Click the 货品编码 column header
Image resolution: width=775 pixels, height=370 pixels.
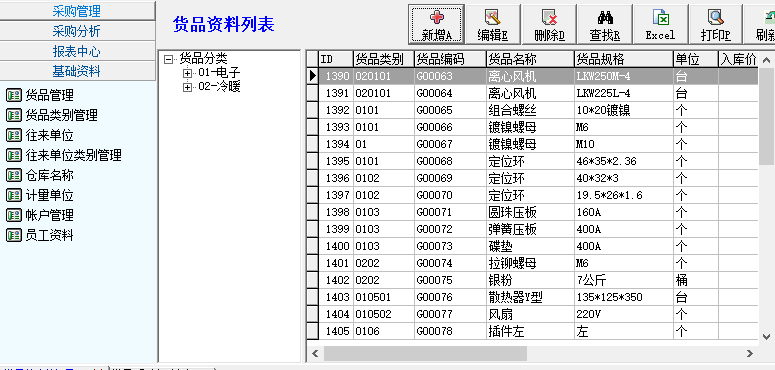(x=450, y=59)
